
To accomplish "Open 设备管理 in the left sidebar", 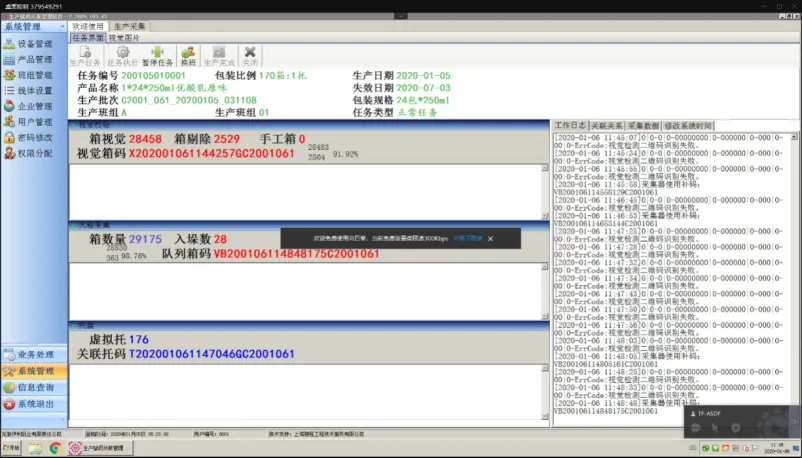I will click(x=34, y=44).
